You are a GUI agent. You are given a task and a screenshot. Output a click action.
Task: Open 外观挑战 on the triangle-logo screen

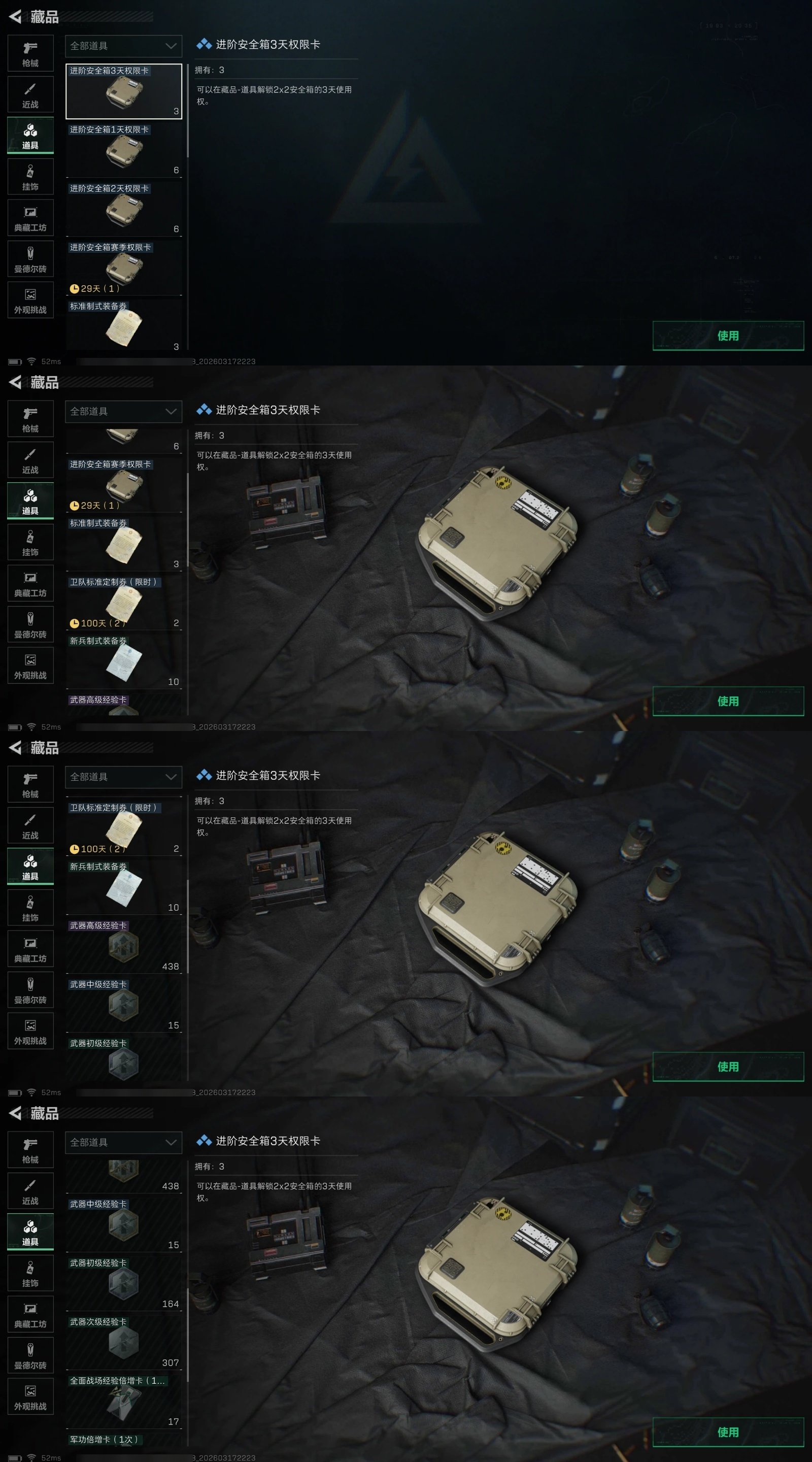pos(30,300)
